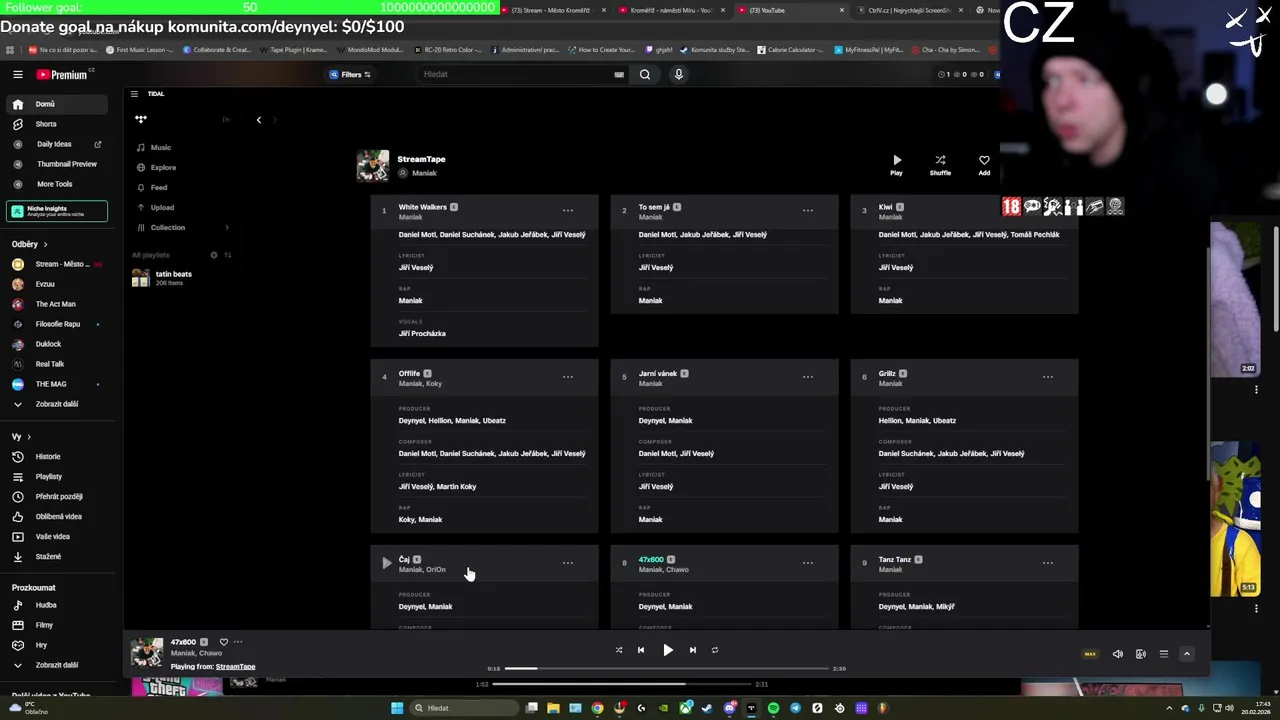The height and width of the screenshot is (720, 1280).
Task: Open more options for now playing track
Action: pos(238,642)
